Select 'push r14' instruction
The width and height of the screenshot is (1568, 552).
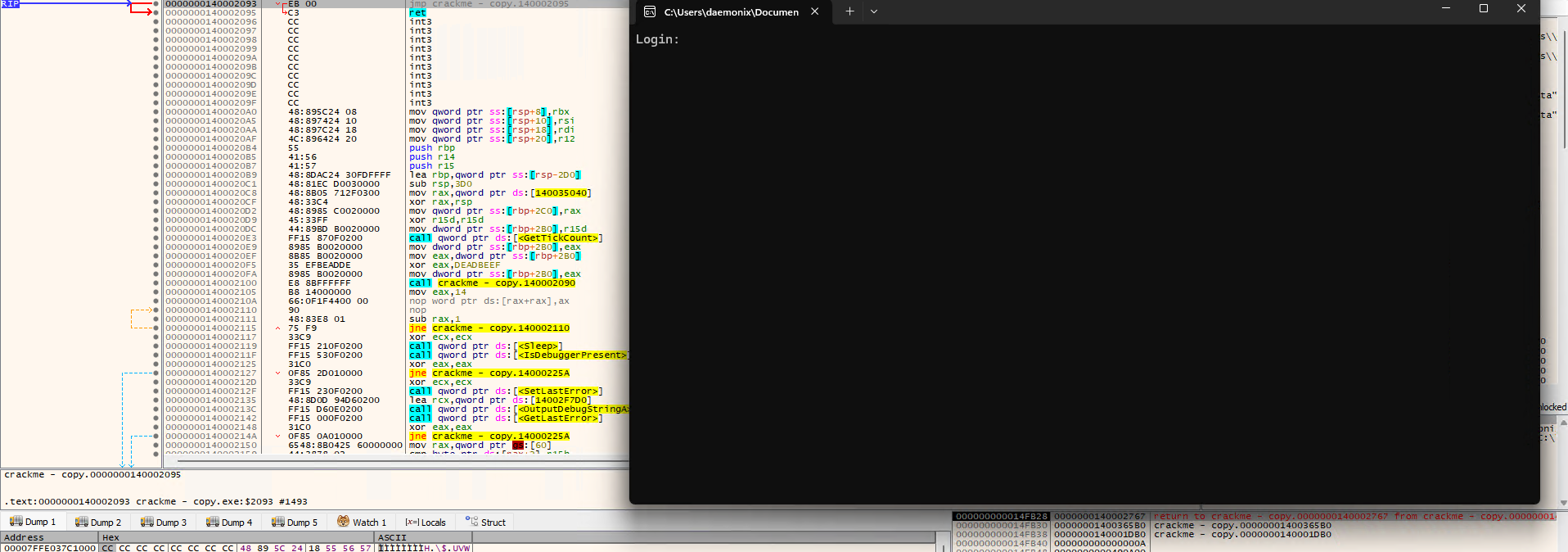432,157
